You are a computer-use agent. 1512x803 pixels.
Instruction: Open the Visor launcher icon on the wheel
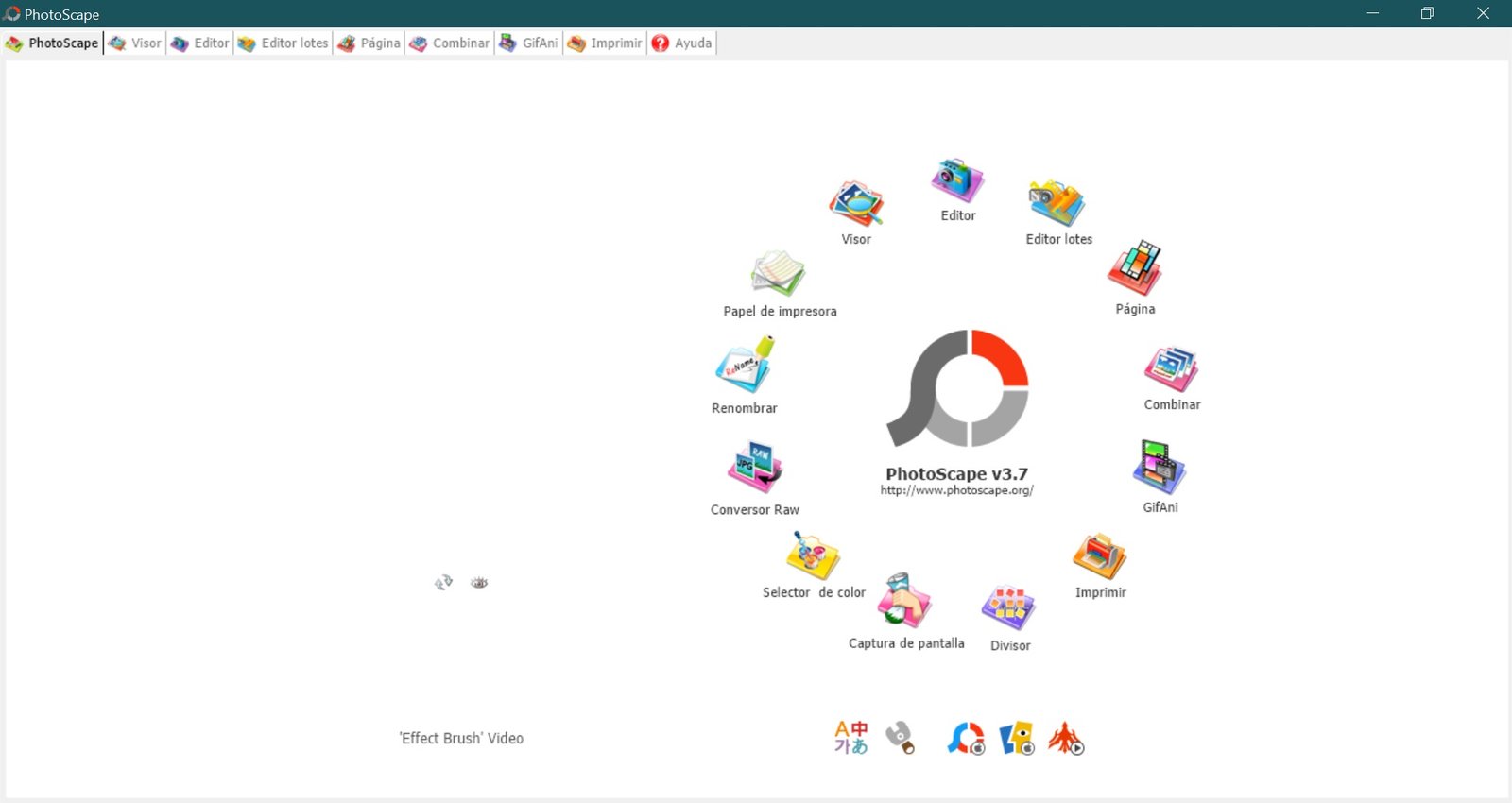(x=856, y=203)
